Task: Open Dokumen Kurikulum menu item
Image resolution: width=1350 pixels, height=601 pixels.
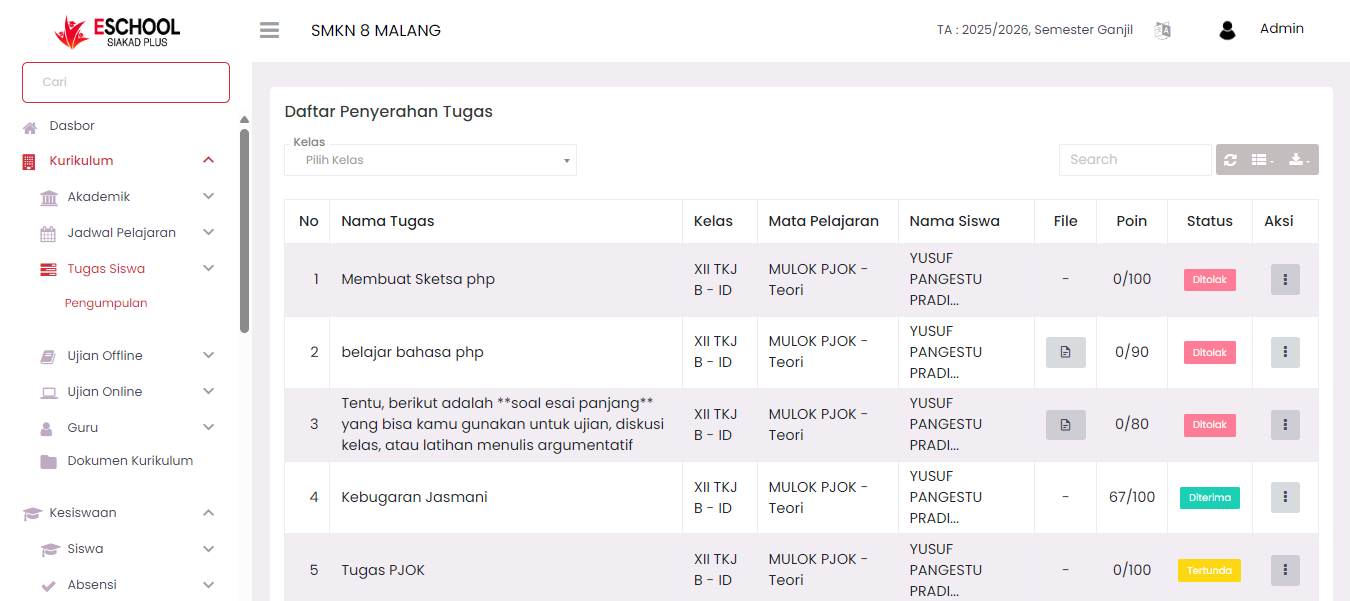Action: pyautogui.click(x=130, y=461)
